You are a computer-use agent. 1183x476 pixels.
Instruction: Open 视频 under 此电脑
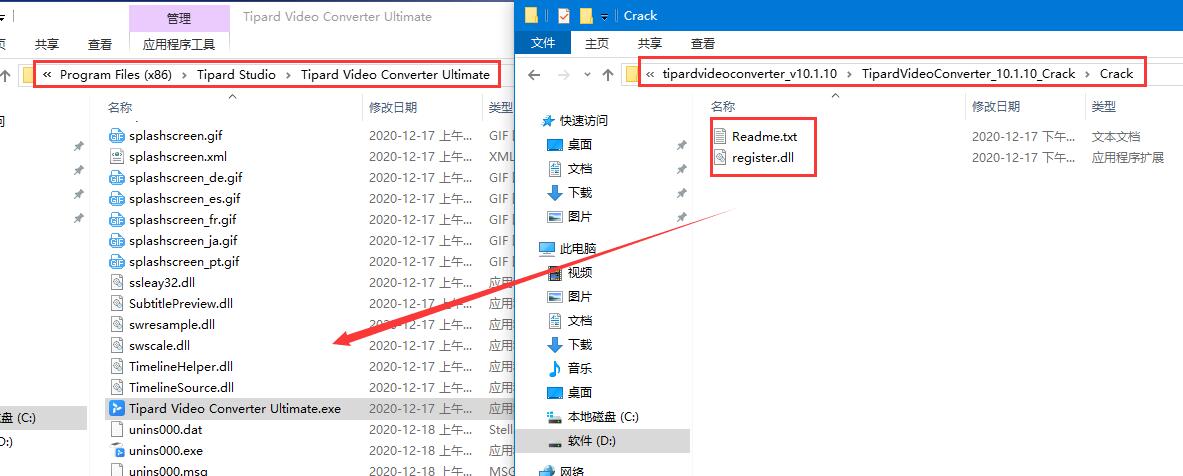[579, 272]
